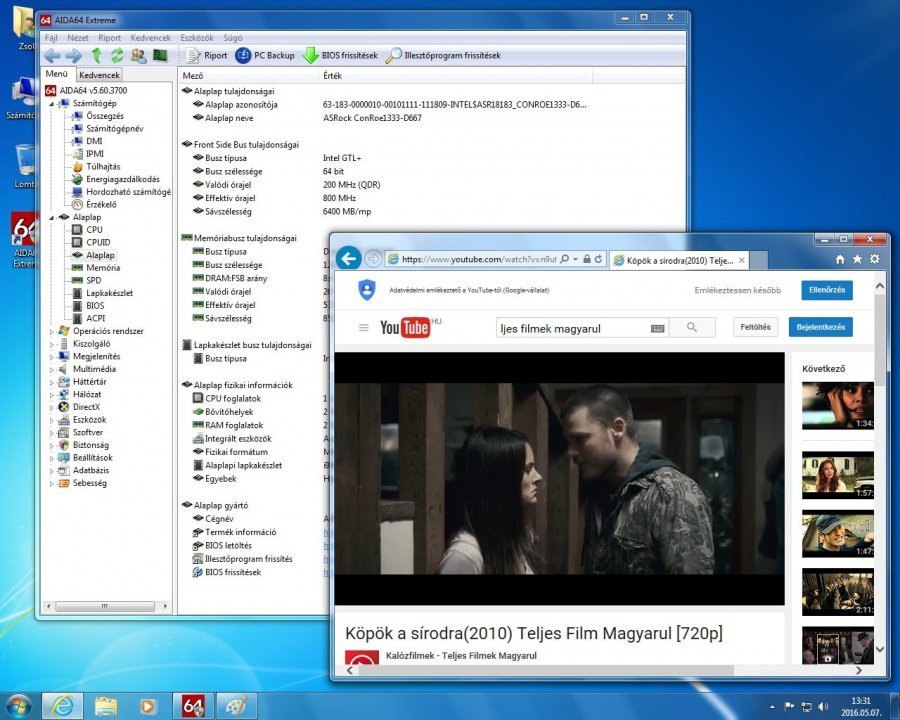Image resolution: width=900 pixels, height=720 pixels.
Task: Open Windows Media Player from the taskbar
Action: 148,706
